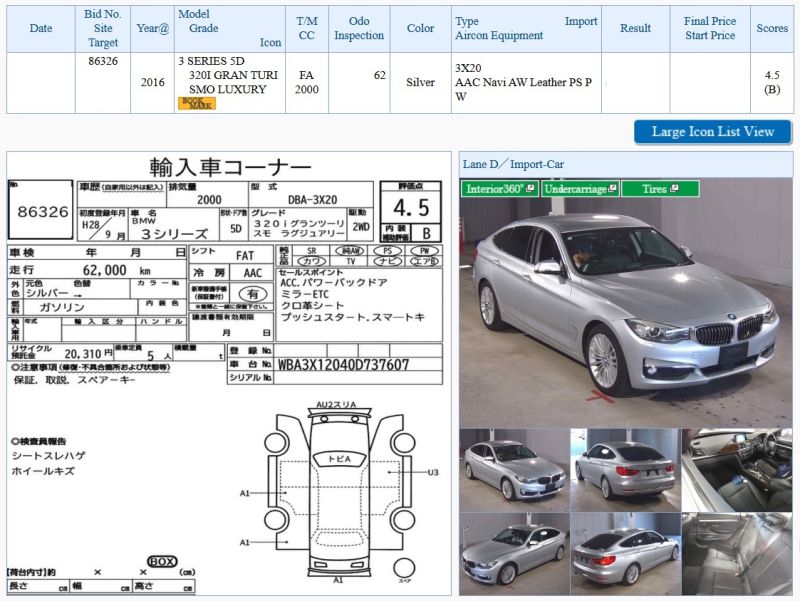This screenshot has height=601, width=800.
Task: Click the Type Aircon Equipment header
Action: pos(526,29)
